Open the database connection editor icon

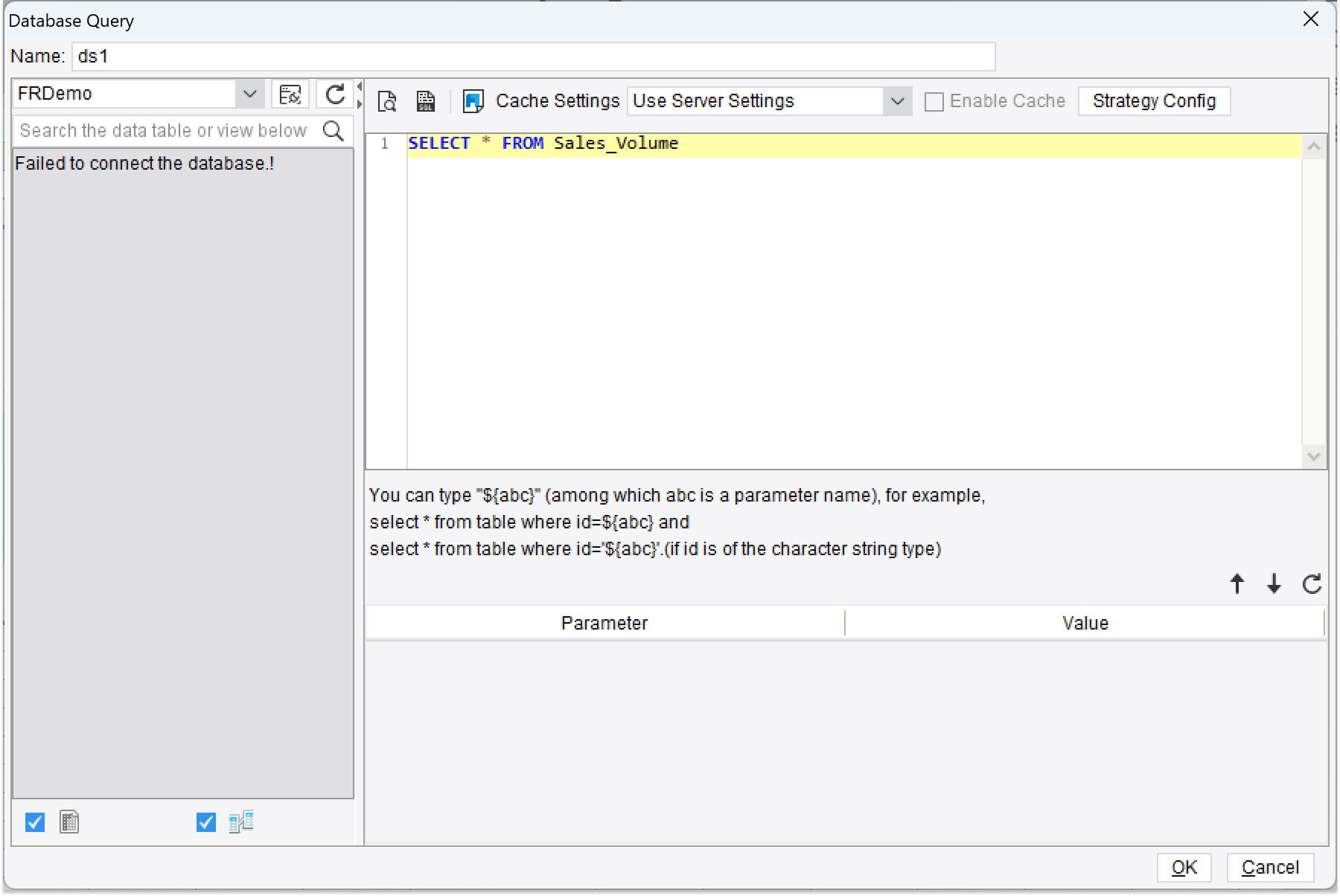[x=290, y=95]
